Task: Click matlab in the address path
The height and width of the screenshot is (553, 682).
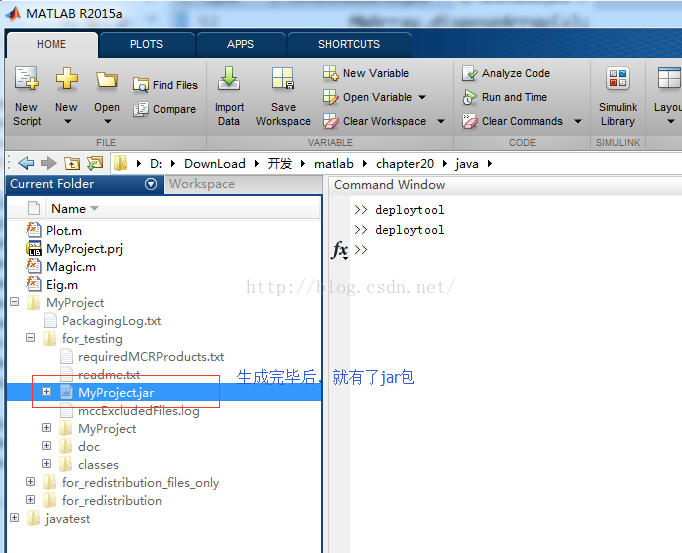Action: point(334,164)
